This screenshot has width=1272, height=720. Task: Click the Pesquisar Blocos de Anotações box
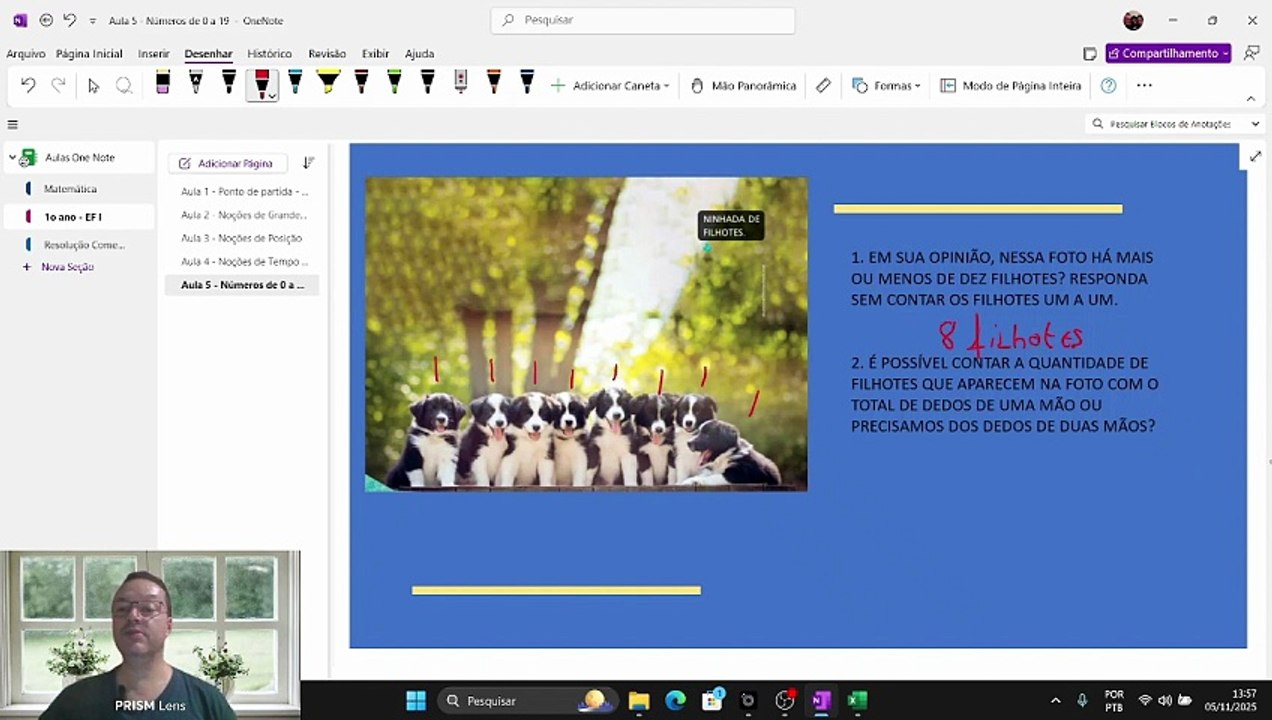1174,124
